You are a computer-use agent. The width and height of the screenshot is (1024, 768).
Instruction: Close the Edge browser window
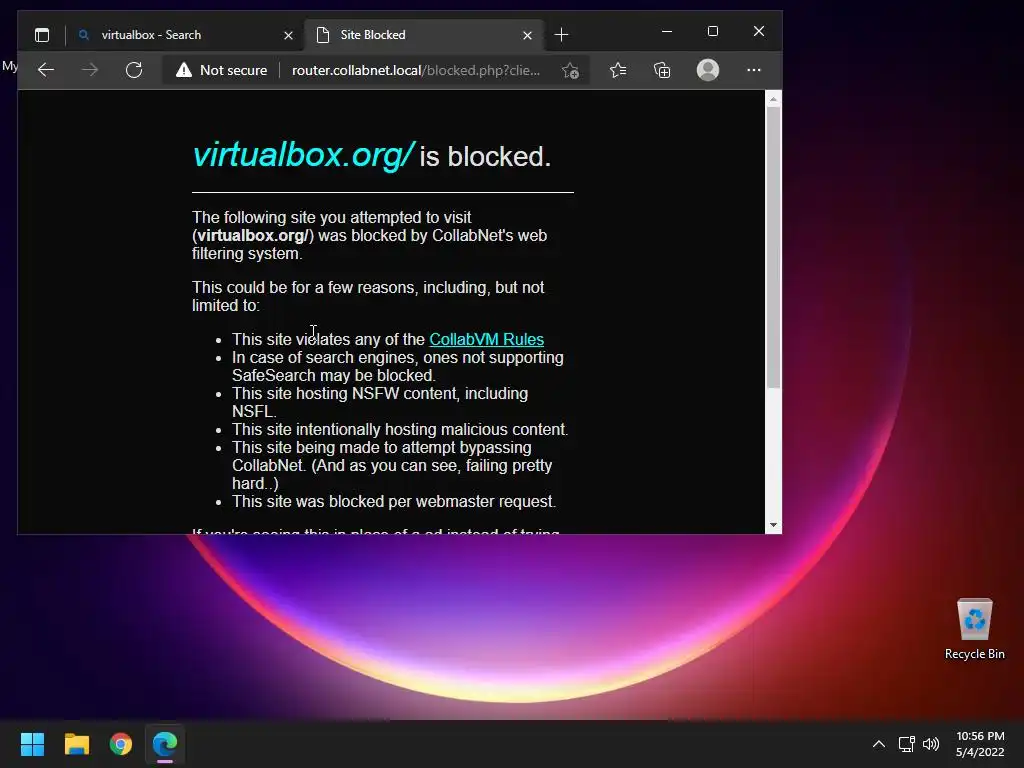[x=759, y=31]
